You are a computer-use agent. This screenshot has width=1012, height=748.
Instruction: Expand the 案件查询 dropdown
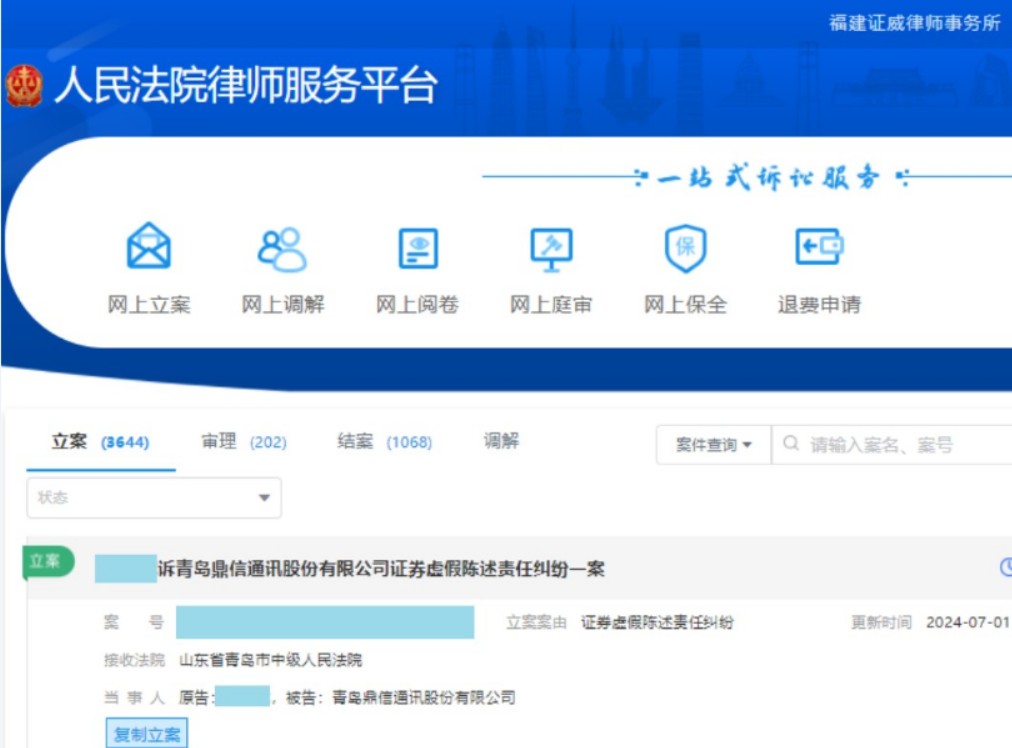point(713,445)
